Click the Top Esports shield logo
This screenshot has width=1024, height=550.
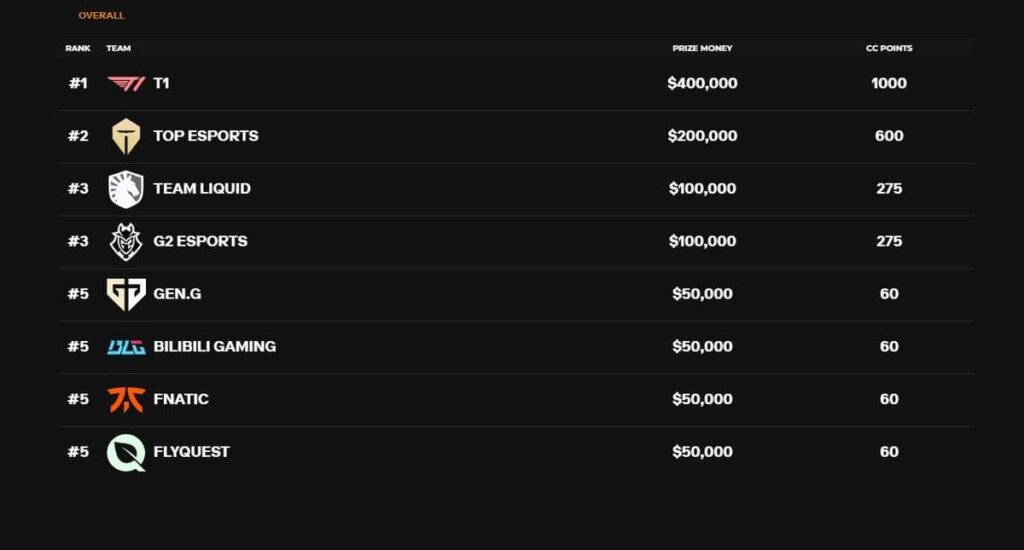[x=126, y=136]
